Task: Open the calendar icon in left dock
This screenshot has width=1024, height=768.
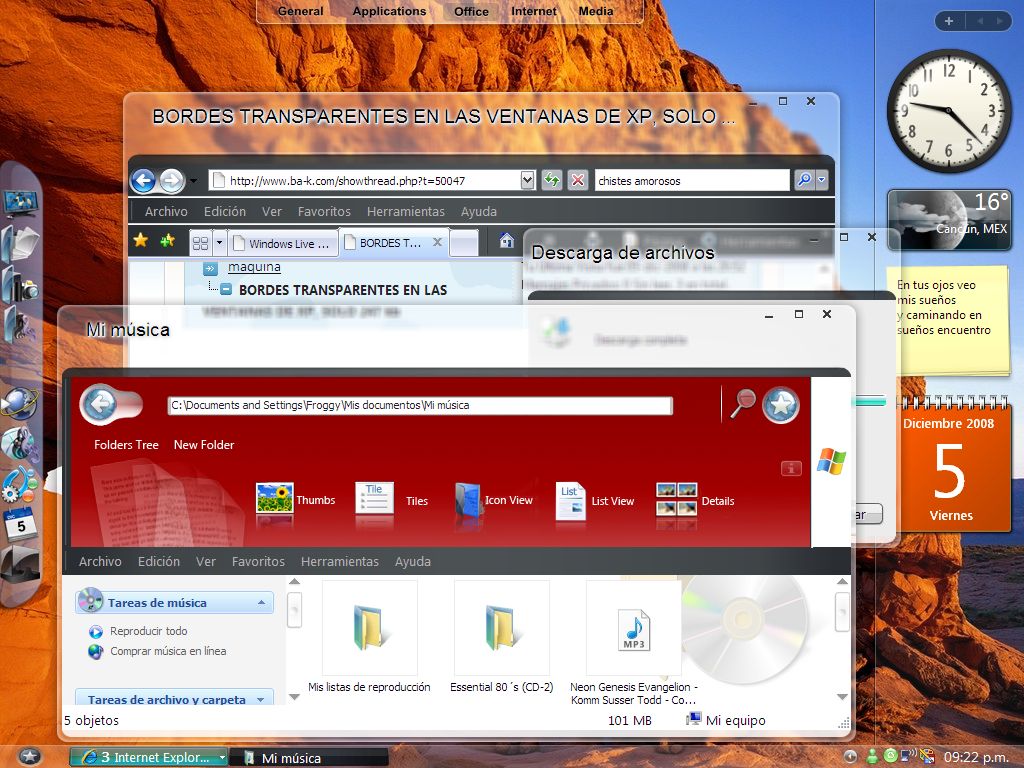Action: coord(19,524)
